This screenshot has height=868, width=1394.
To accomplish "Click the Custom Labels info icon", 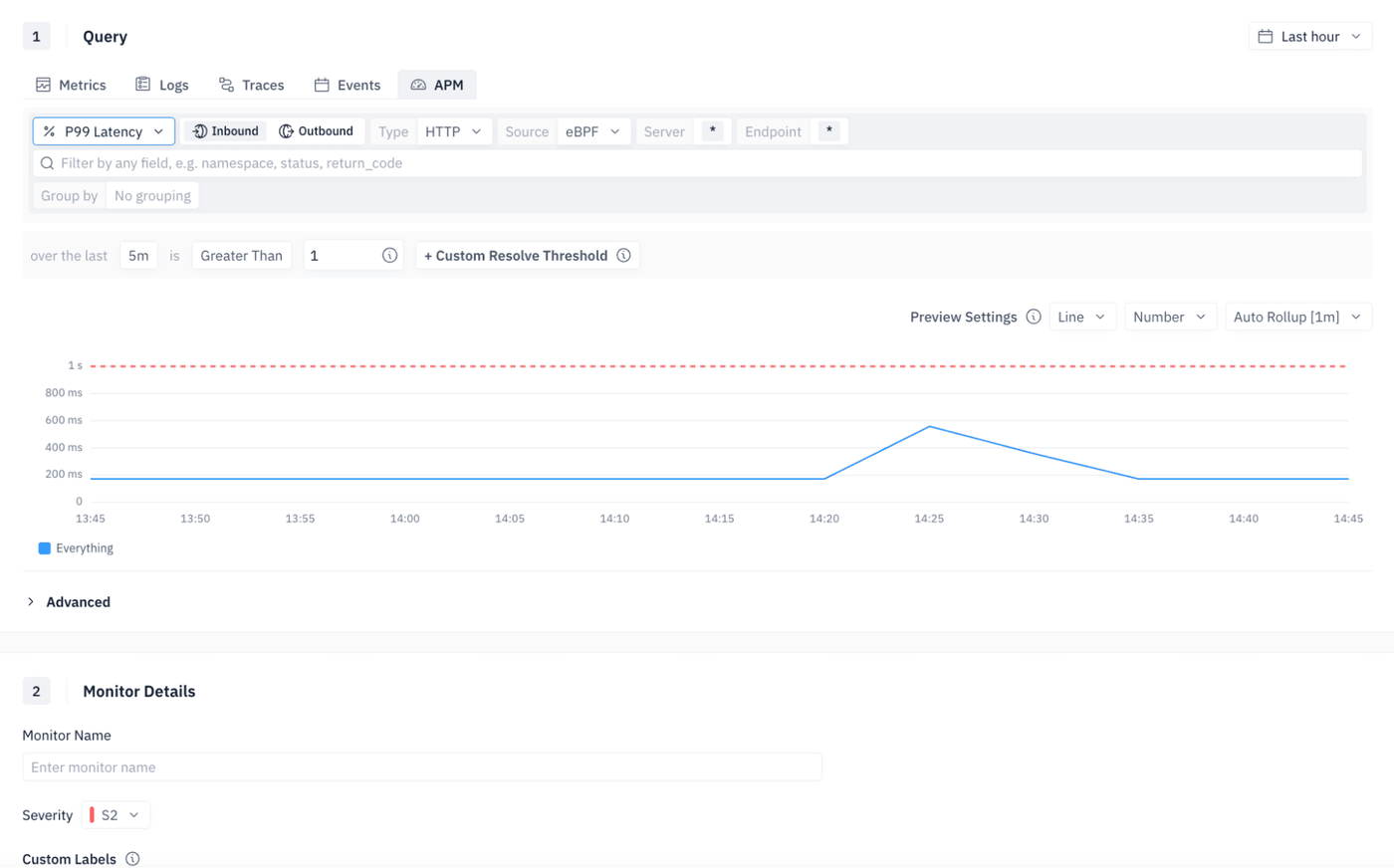I will [132, 859].
